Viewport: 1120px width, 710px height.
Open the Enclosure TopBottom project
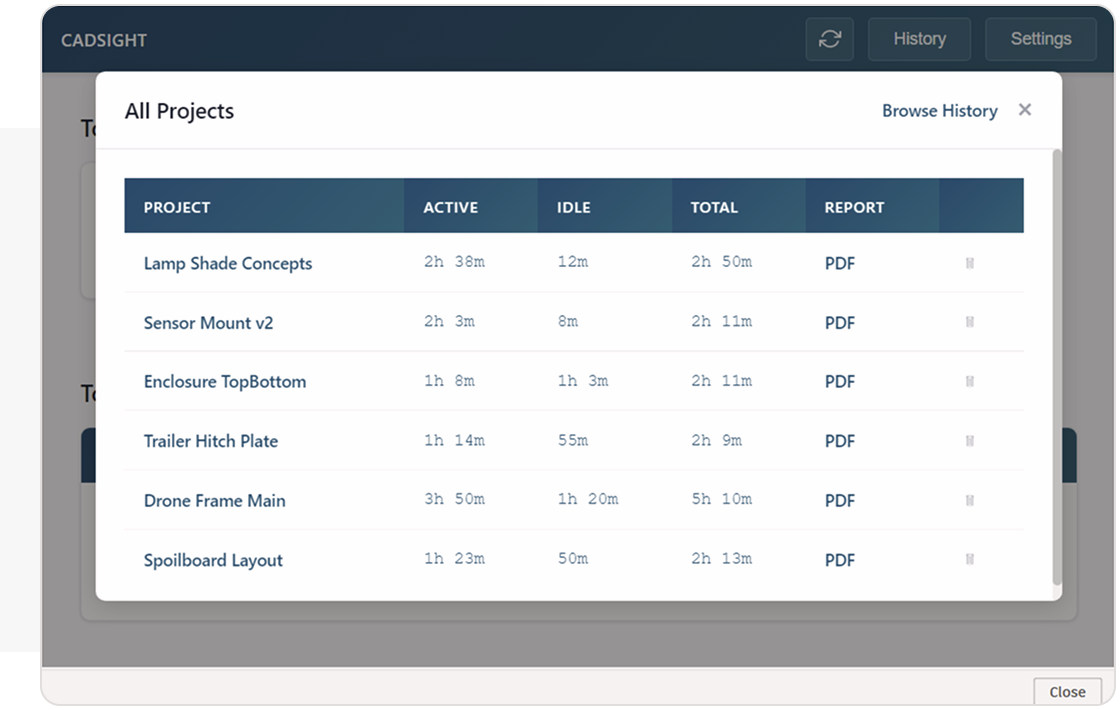225,382
